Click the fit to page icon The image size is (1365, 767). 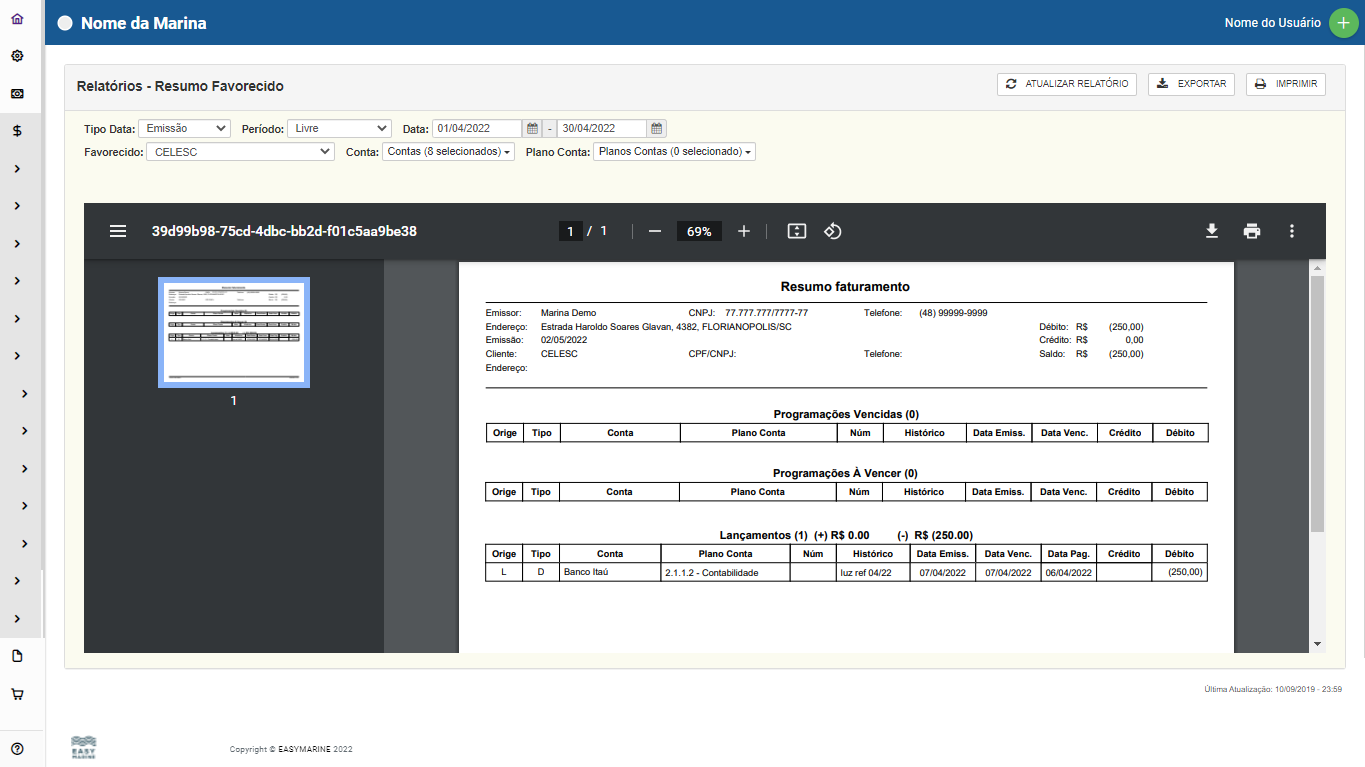click(796, 231)
